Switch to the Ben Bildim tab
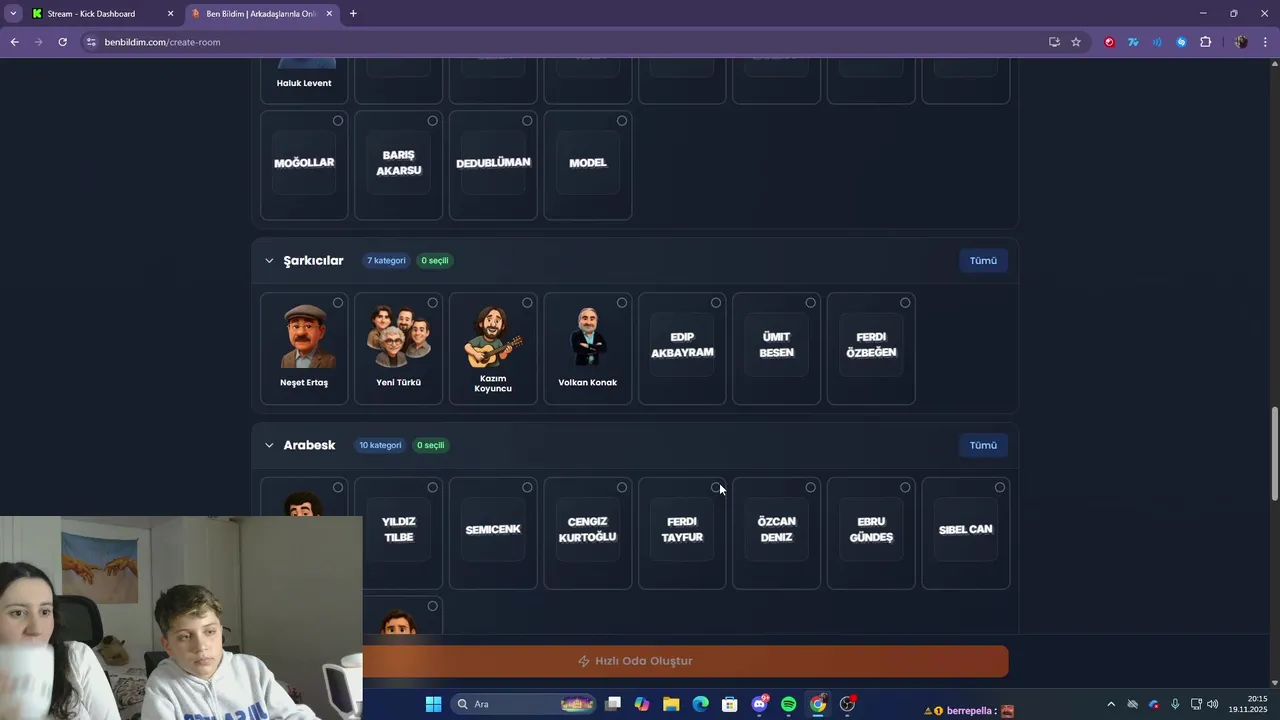This screenshot has width=1280, height=720. click(261, 14)
